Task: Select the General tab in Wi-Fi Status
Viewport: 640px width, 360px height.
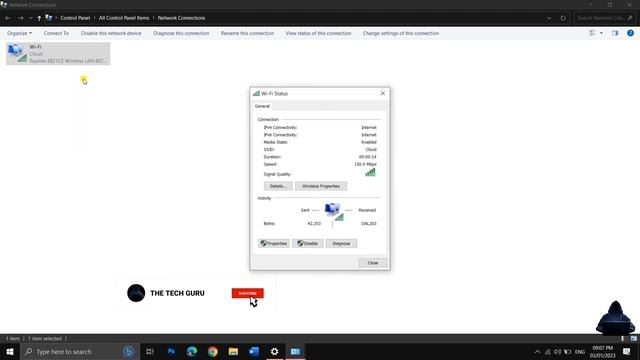Action: pyautogui.click(x=262, y=106)
